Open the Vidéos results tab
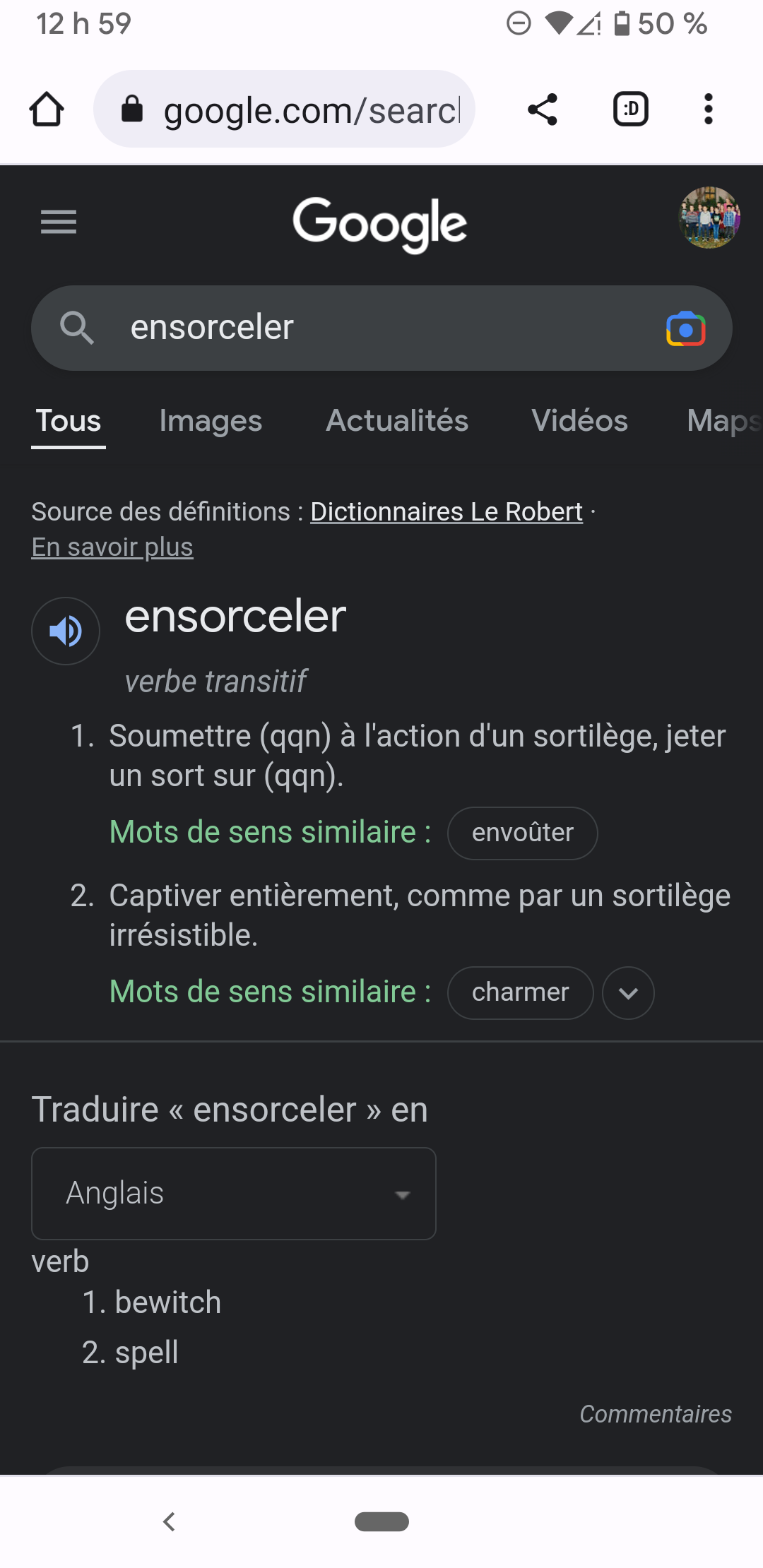The width and height of the screenshot is (763, 1568). [579, 421]
